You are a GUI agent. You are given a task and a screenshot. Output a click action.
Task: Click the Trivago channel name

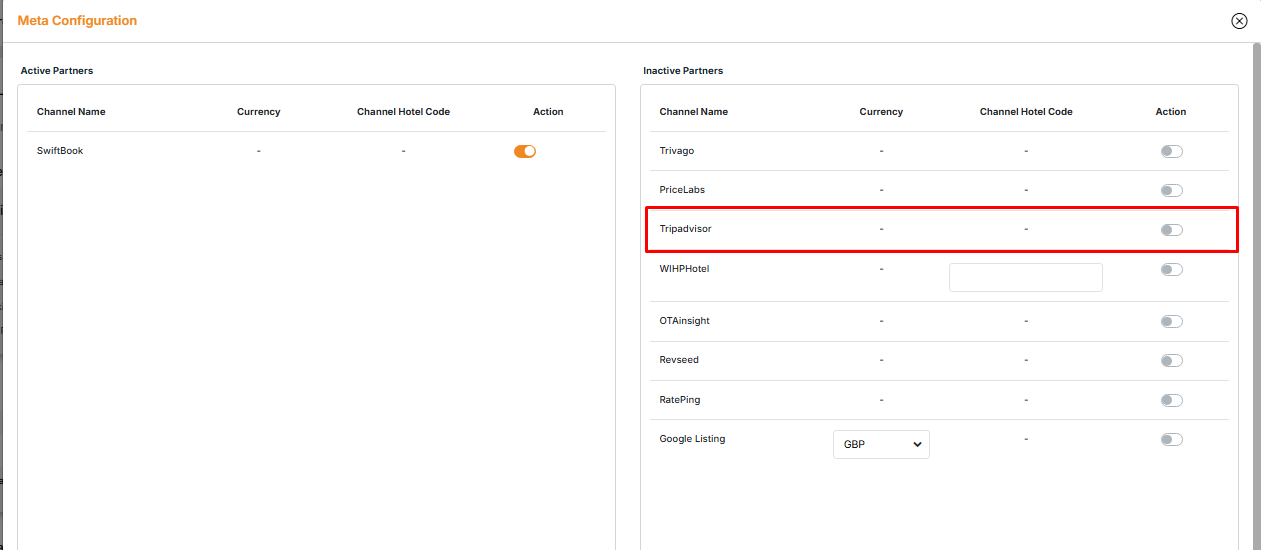pyautogui.click(x=676, y=151)
